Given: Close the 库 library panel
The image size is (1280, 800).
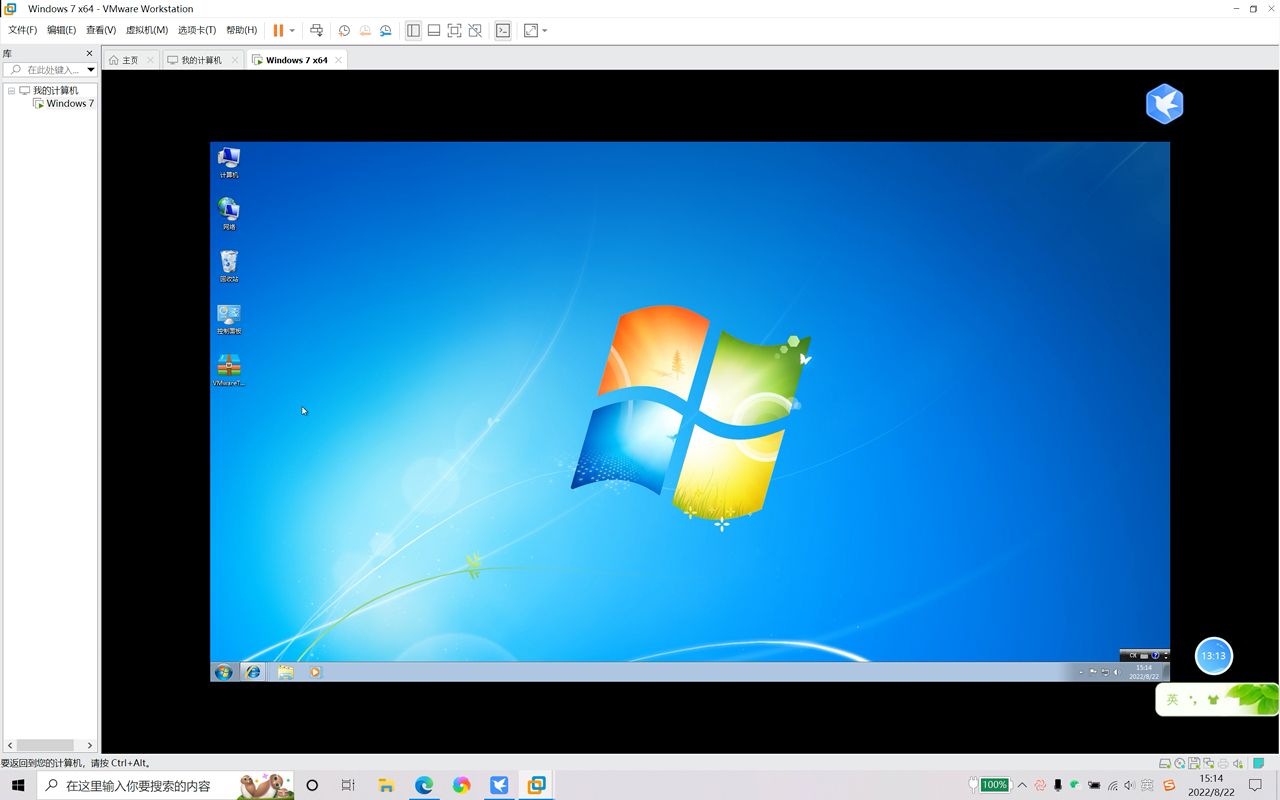Looking at the screenshot, I should coord(89,54).
